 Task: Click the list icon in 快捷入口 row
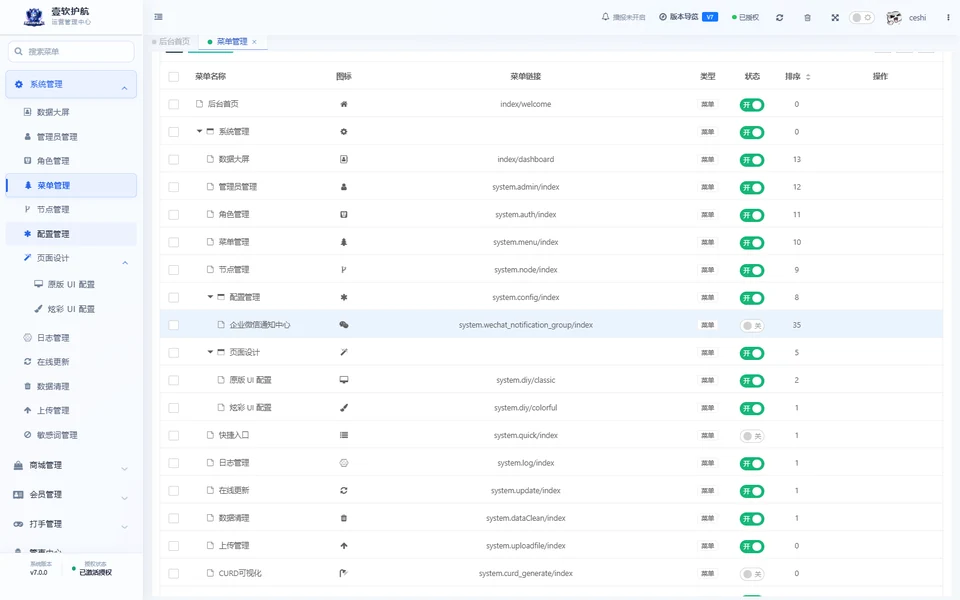point(344,435)
